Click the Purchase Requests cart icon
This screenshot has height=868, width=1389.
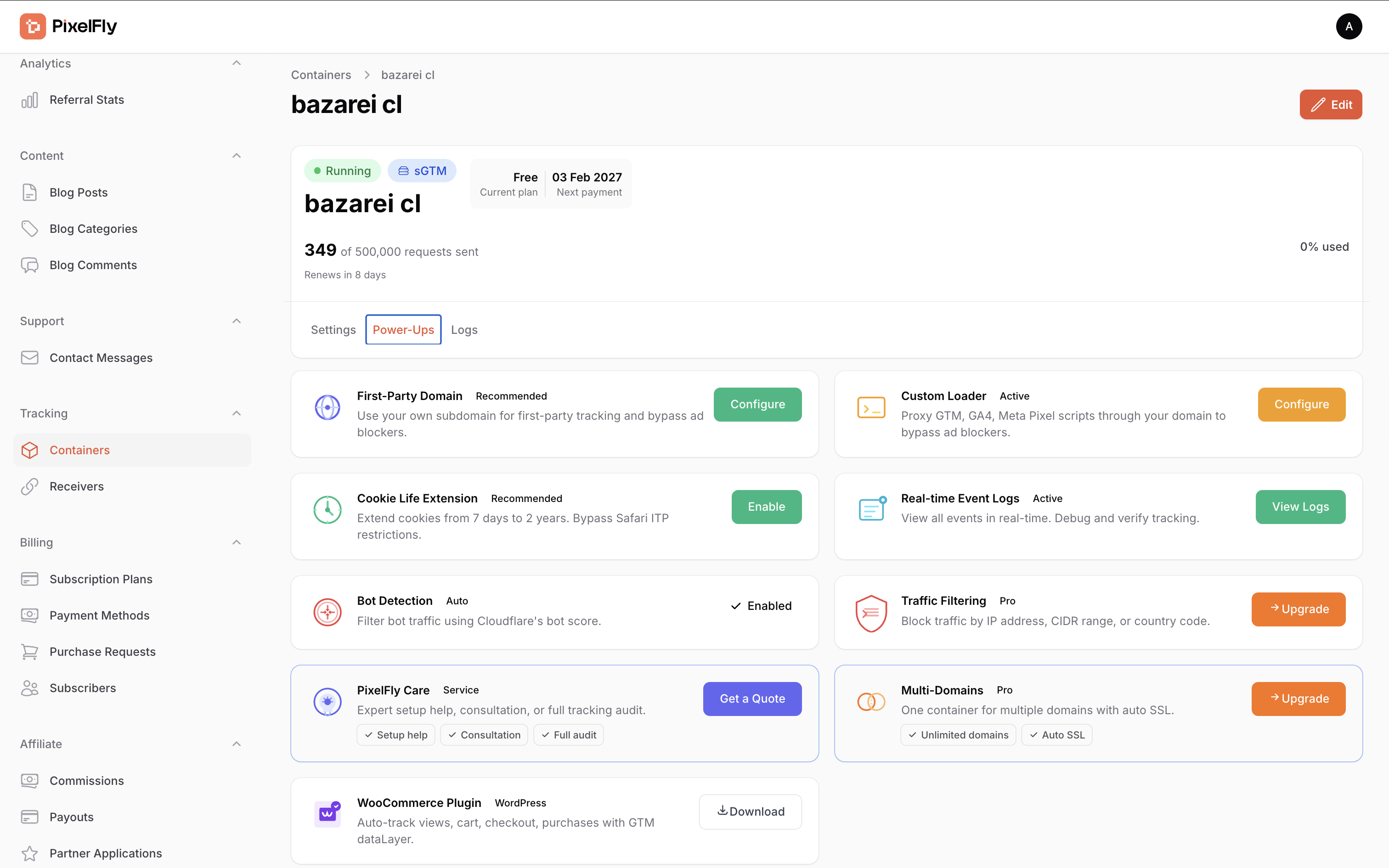29,652
